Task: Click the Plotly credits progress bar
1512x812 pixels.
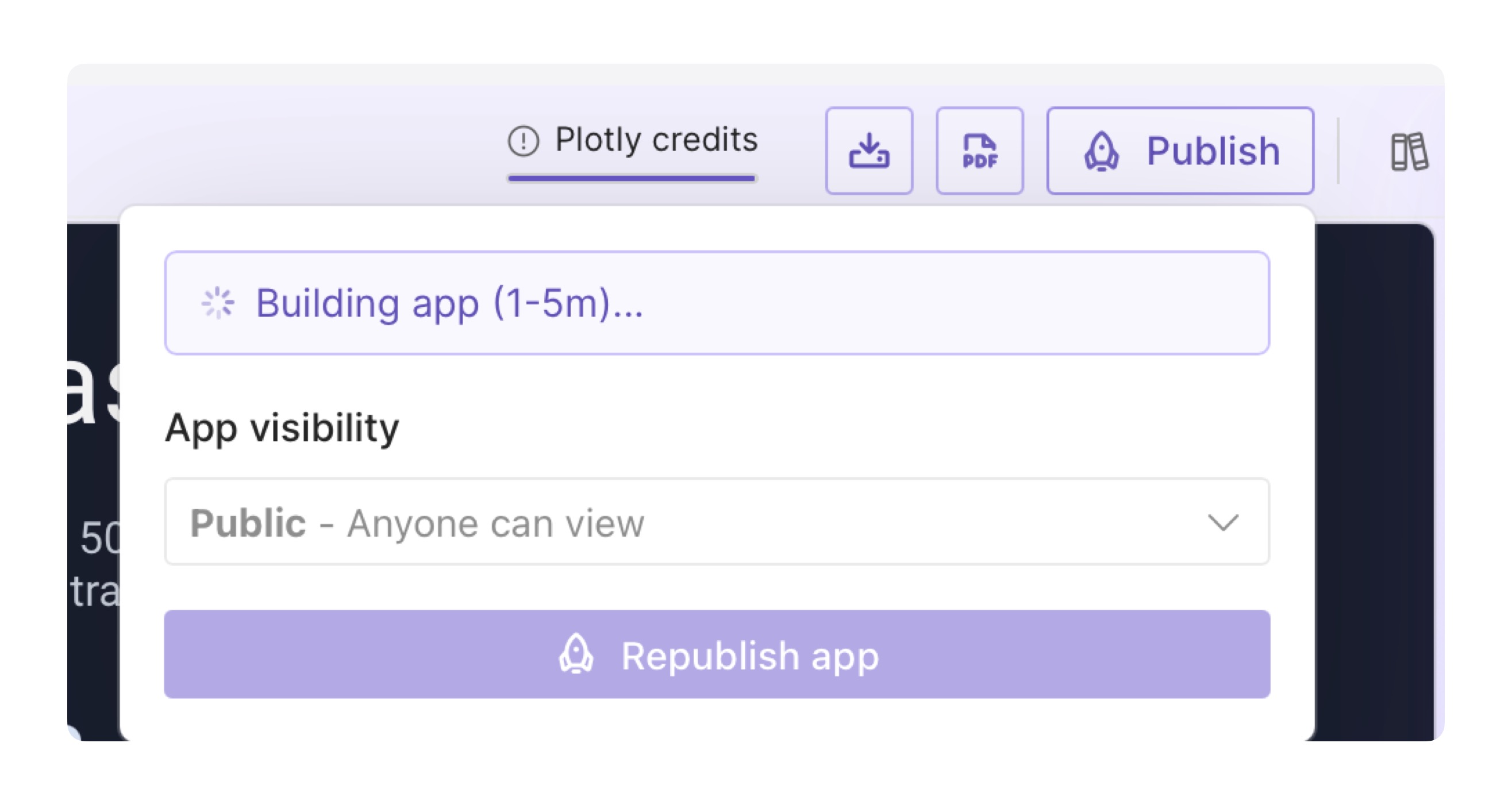Action: pos(632,178)
